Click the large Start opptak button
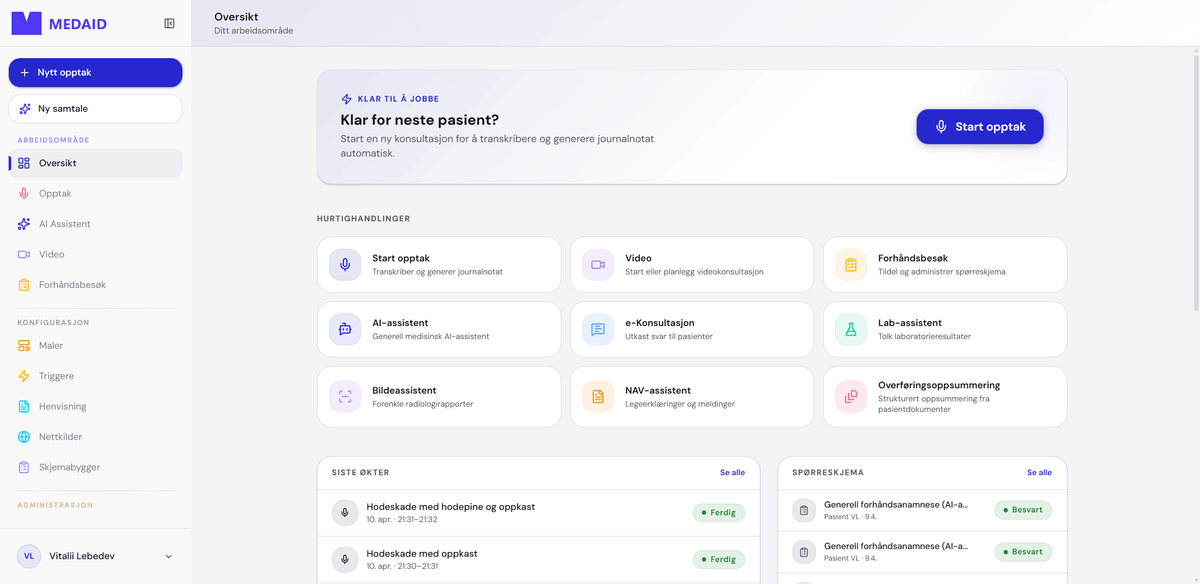1200x584 pixels. [x=980, y=127]
